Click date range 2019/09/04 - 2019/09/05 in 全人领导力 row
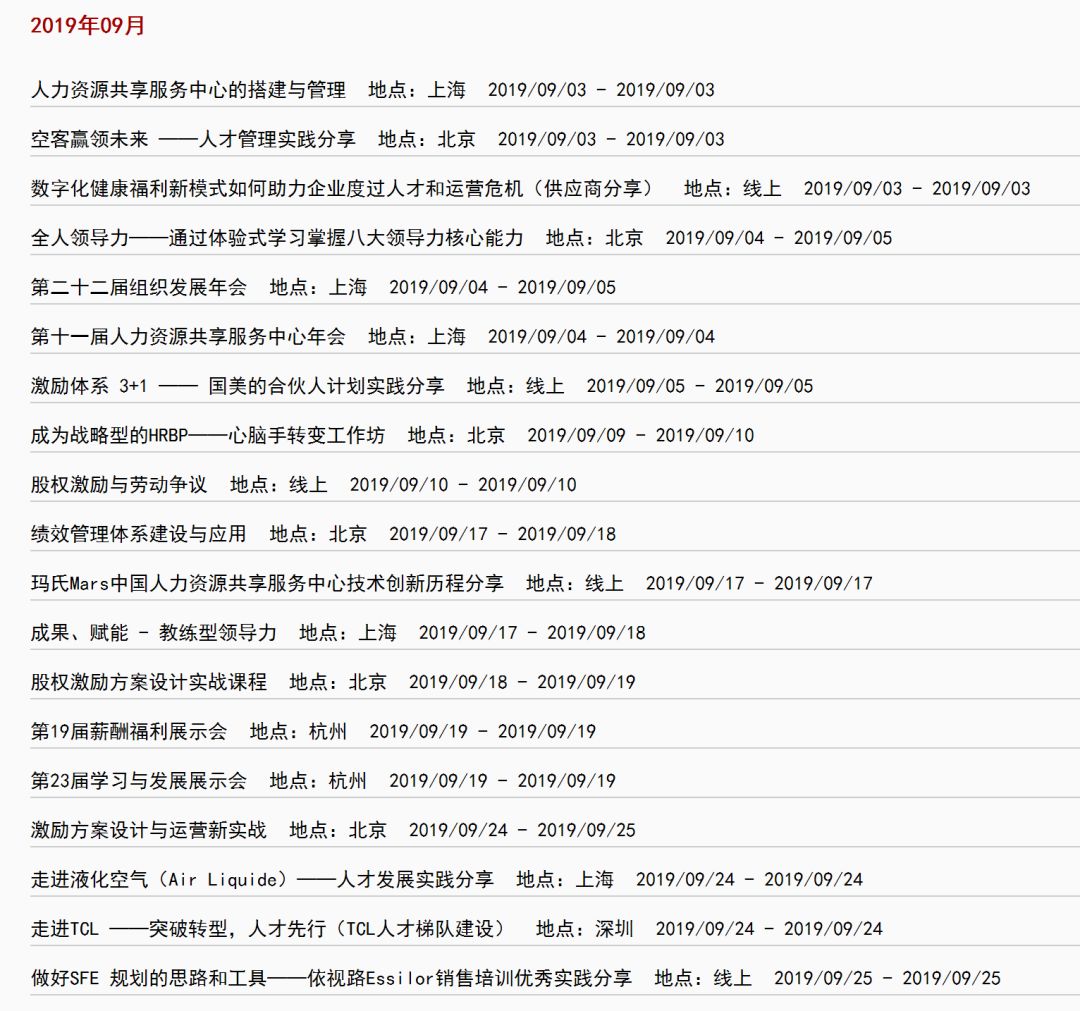Screen dimensions: 1080x1011 click(778, 238)
